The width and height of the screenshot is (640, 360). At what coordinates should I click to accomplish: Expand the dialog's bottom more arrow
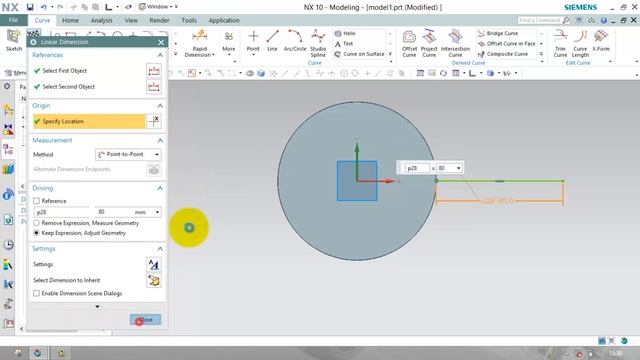click(97, 307)
